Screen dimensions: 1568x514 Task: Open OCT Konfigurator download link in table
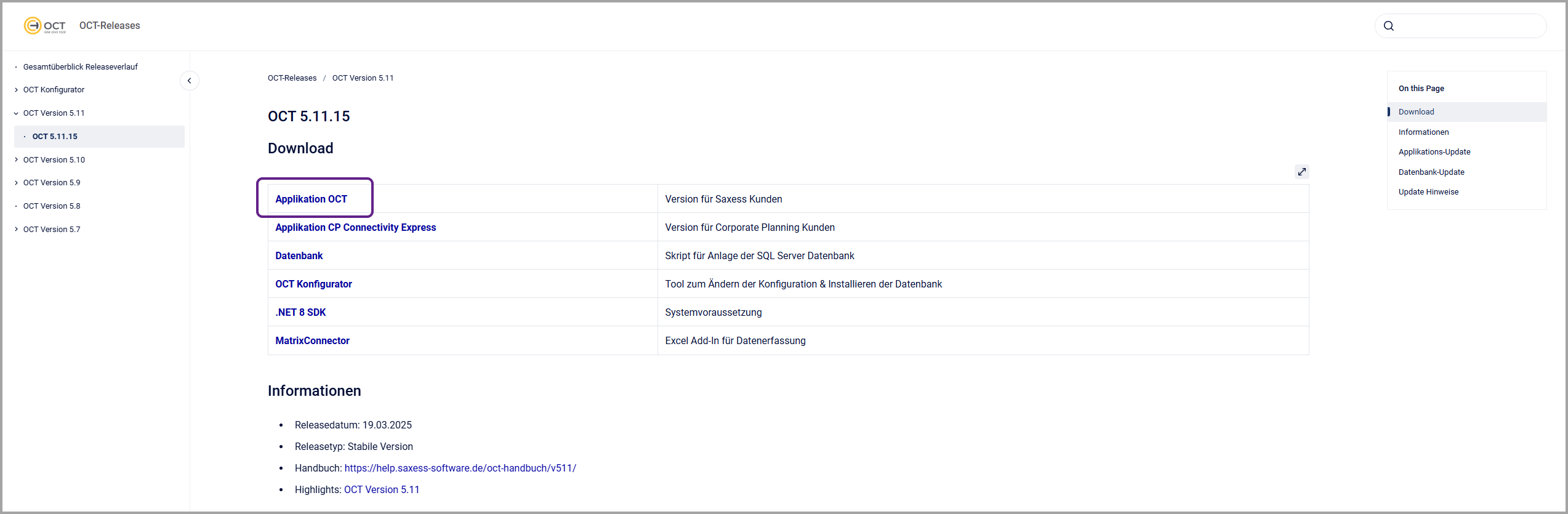pyautogui.click(x=313, y=284)
